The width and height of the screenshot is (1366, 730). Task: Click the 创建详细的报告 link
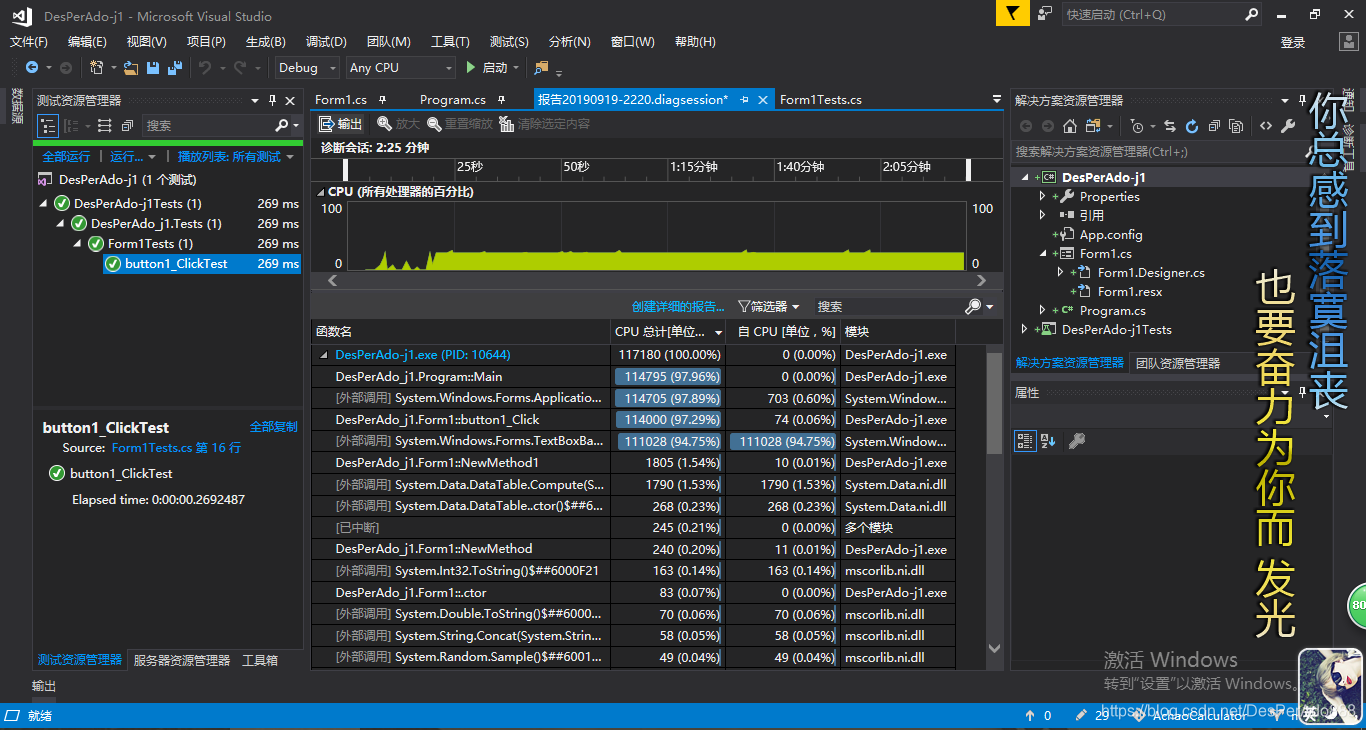pos(678,306)
